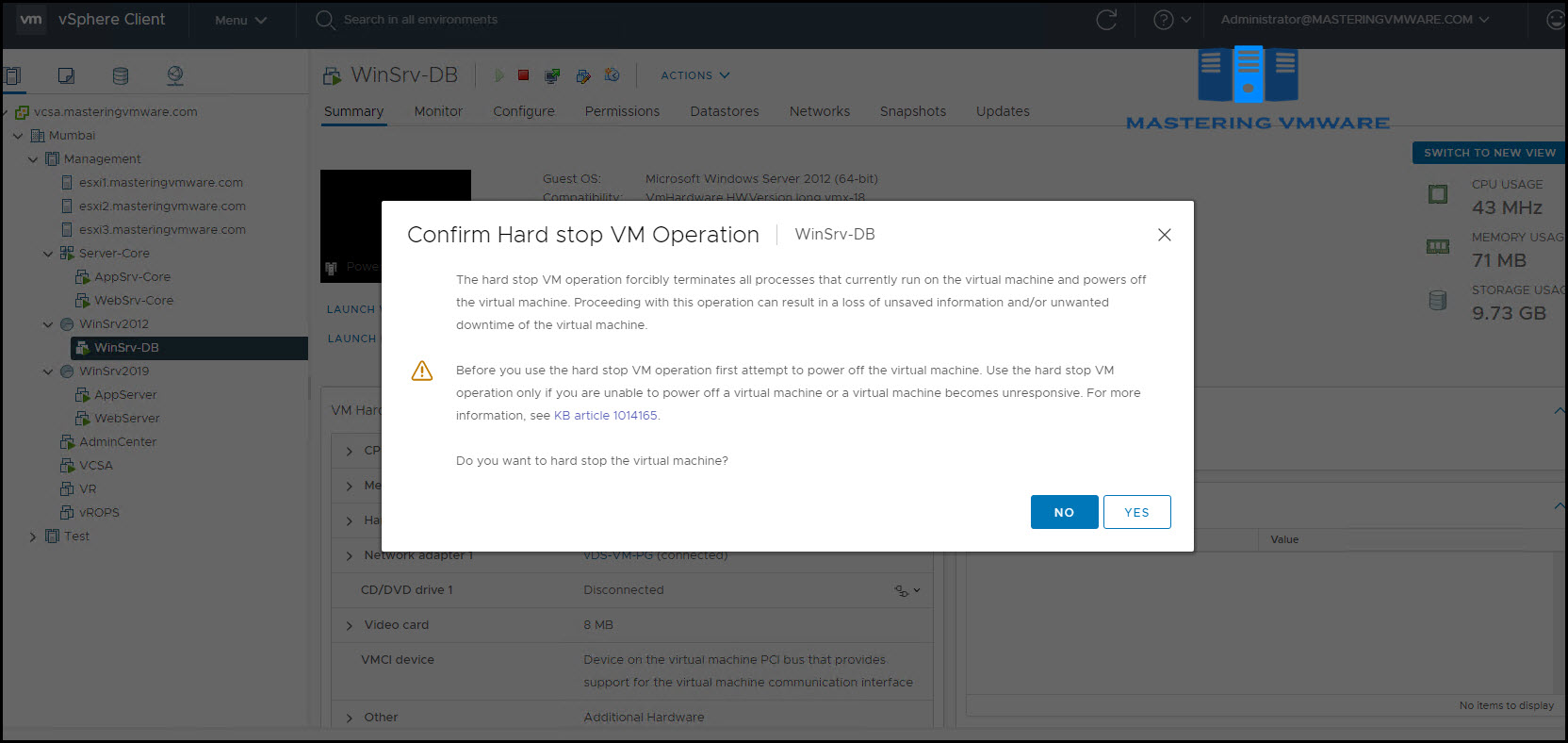
Task: Open the Help dropdown menu
Action: pos(1171,20)
